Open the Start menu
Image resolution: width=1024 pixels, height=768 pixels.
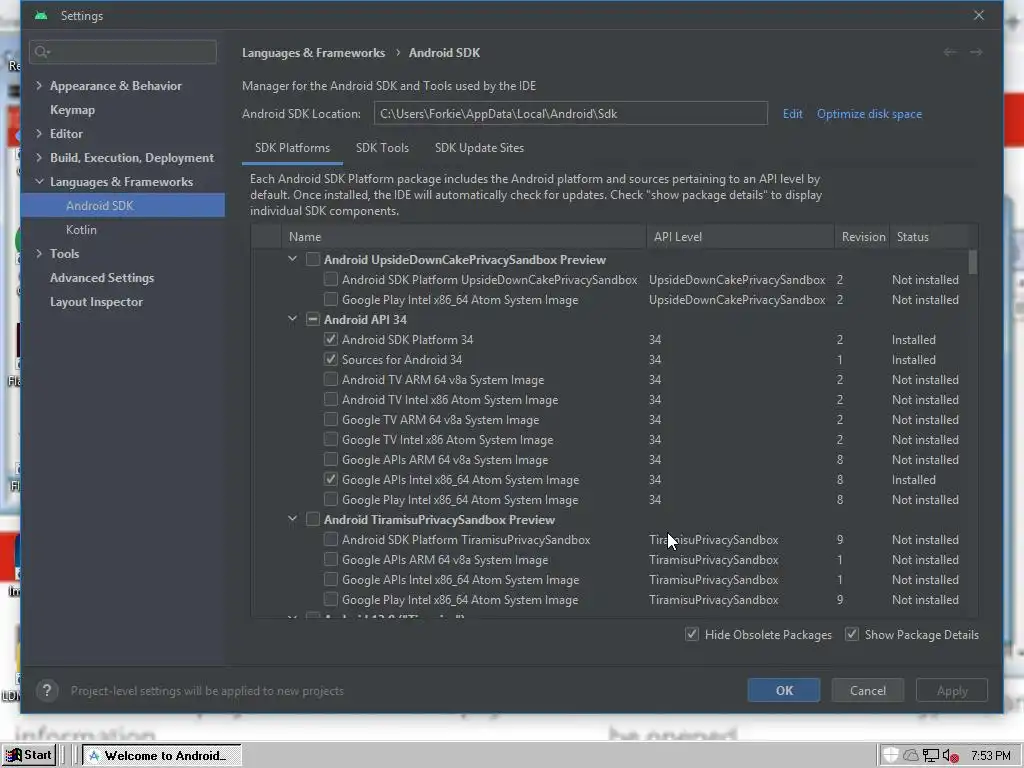(x=29, y=755)
